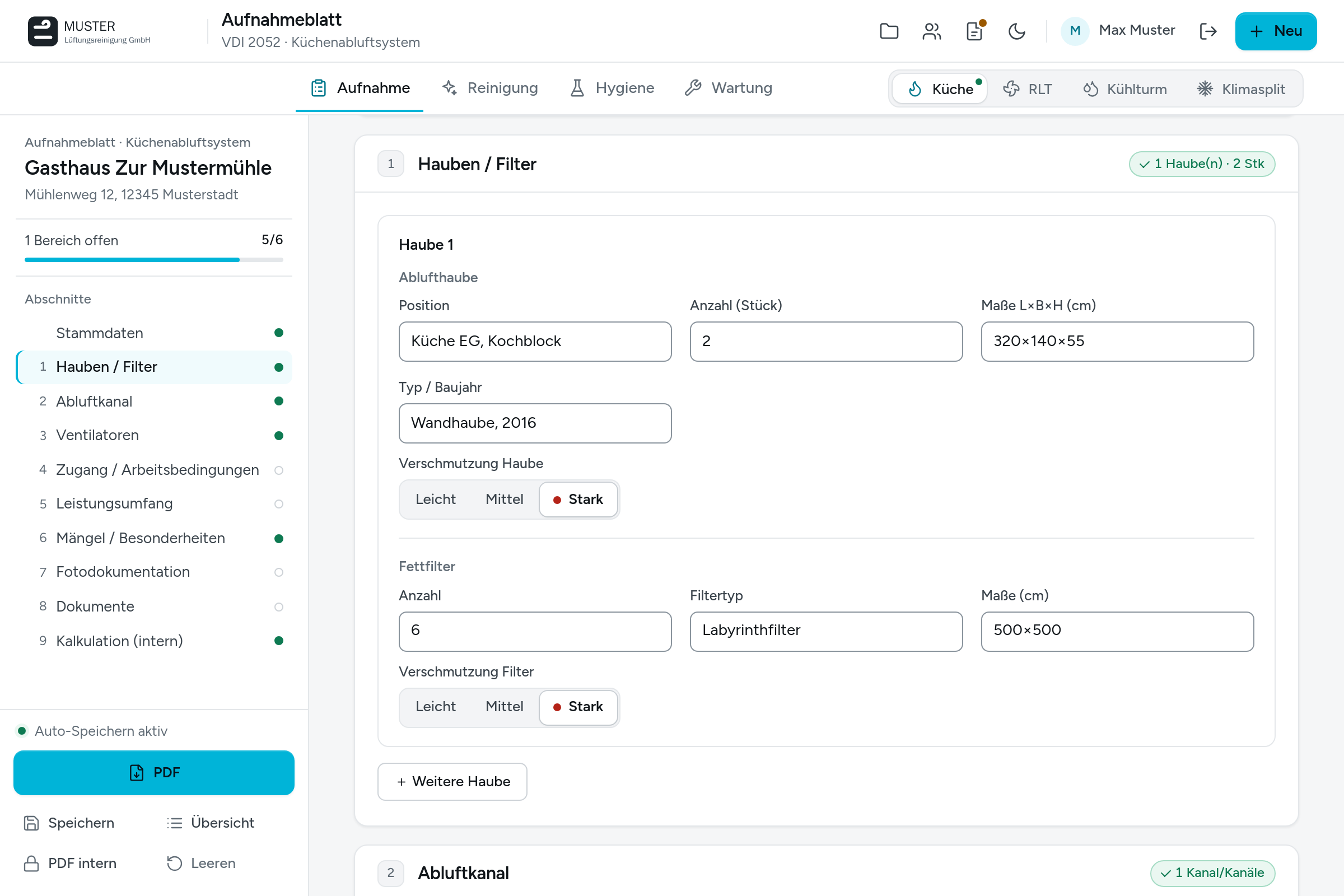Viewport: 1344px width, 896px height.
Task: Go to Abluftkanal section in sidebar
Action: tap(153, 401)
